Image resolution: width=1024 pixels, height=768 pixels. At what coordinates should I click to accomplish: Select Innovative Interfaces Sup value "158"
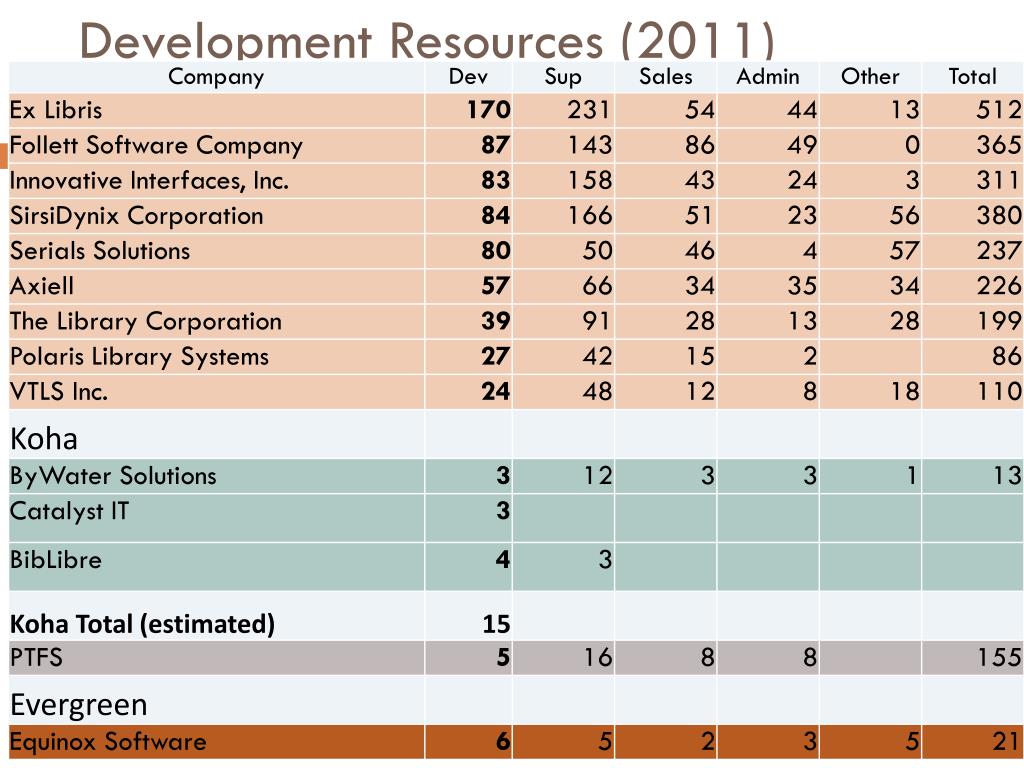[590, 180]
